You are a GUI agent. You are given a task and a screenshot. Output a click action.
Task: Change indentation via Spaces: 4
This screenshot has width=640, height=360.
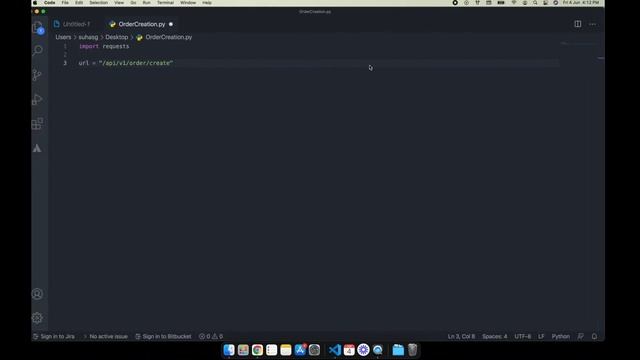pos(495,336)
